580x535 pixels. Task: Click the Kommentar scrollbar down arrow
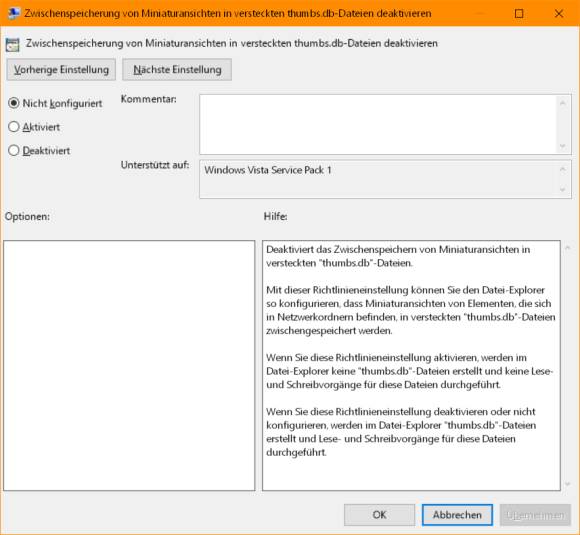(x=563, y=146)
